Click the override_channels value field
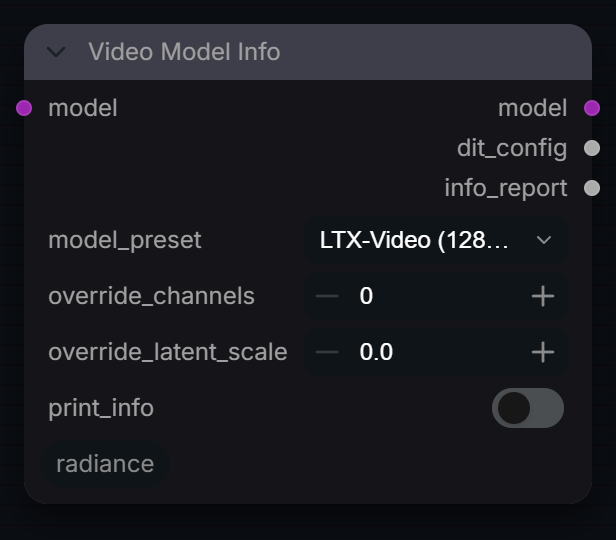The image size is (616, 540). coord(435,296)
